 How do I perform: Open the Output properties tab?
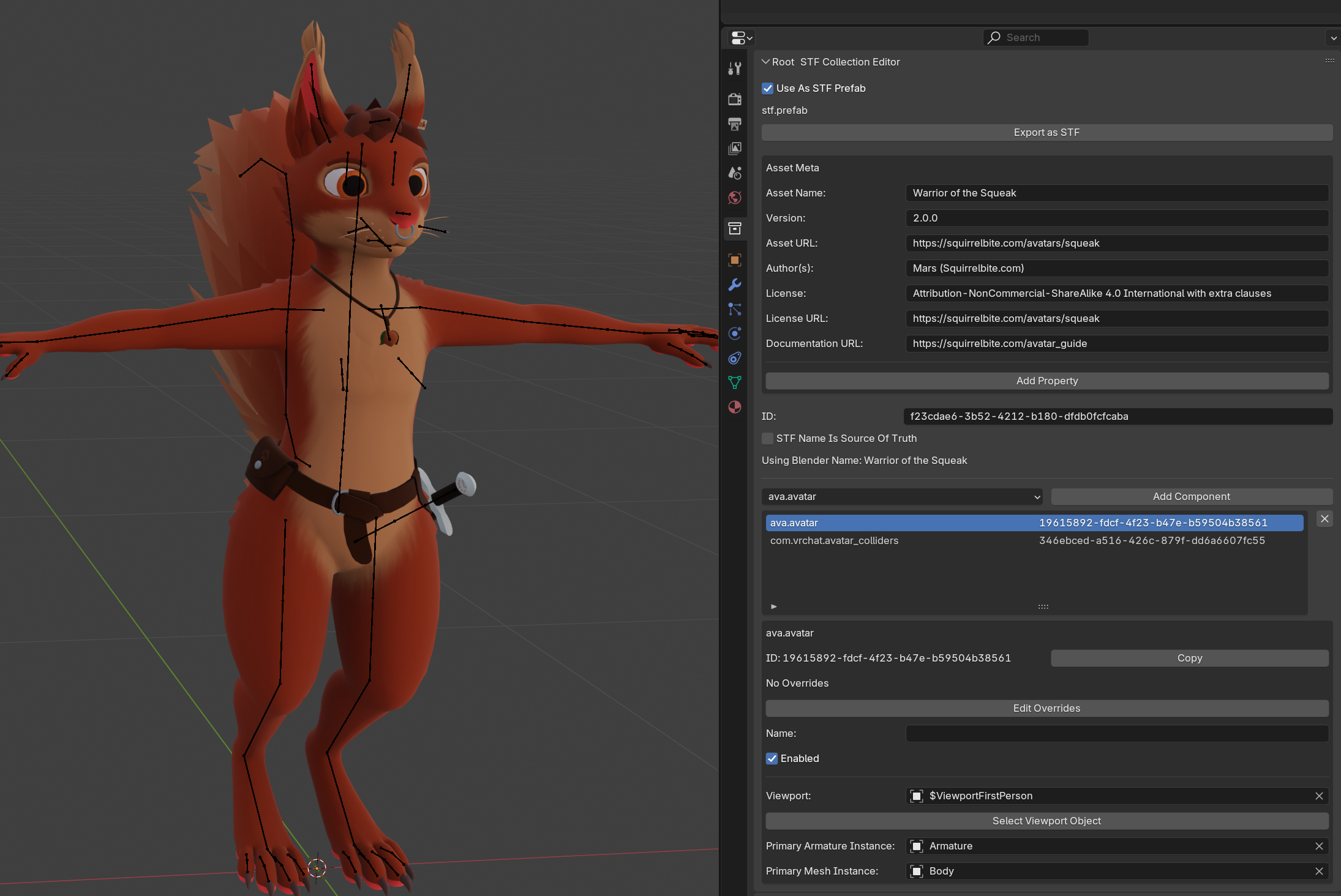pos(735,124)
